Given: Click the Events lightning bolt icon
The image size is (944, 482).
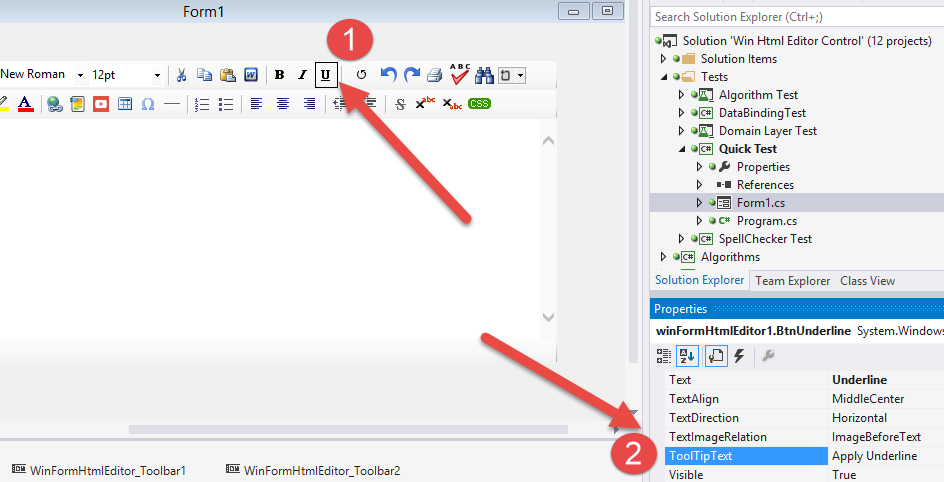Looking at the screenshot, I should 739,356.
